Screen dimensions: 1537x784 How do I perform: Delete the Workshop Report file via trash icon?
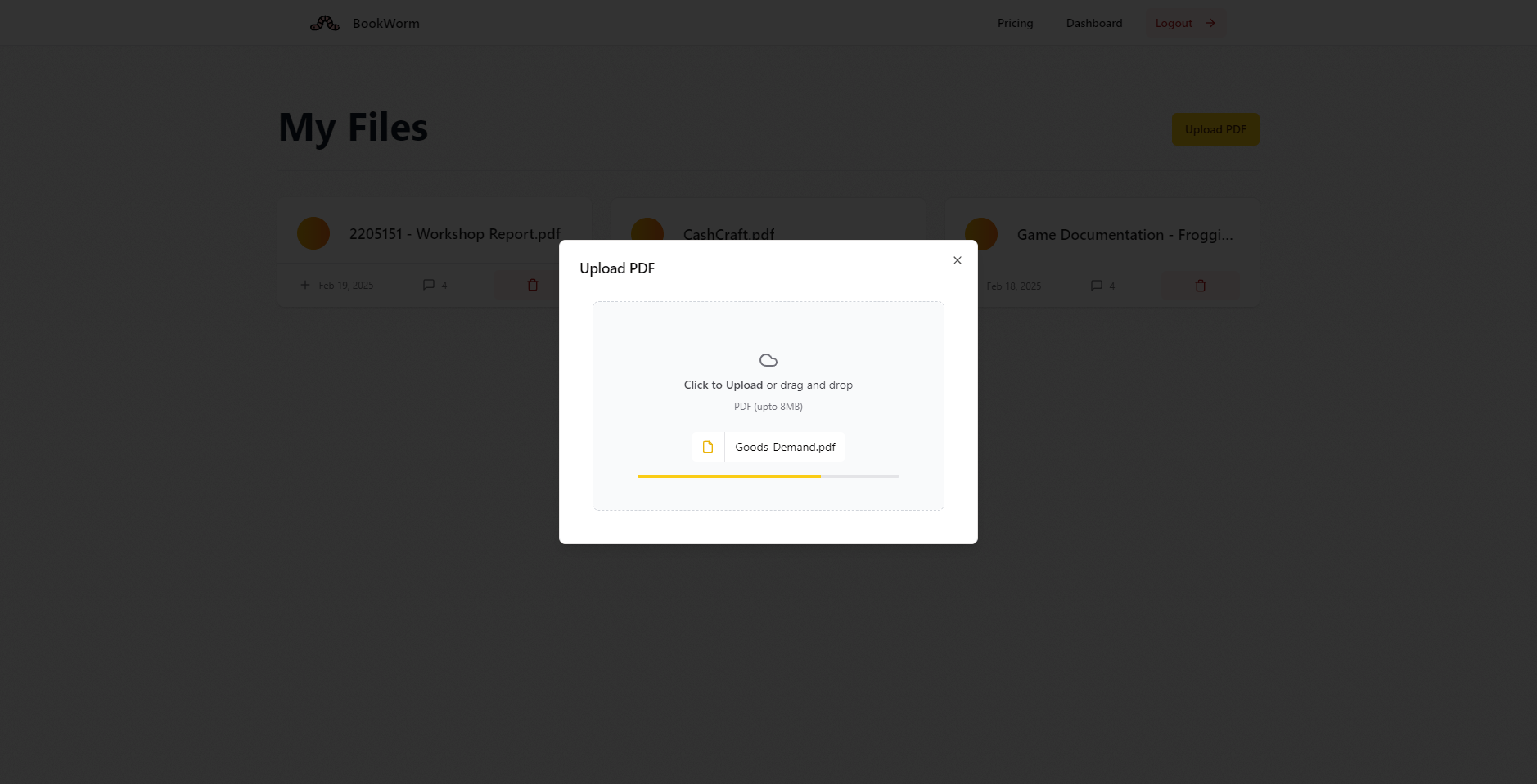click(532, 285)
